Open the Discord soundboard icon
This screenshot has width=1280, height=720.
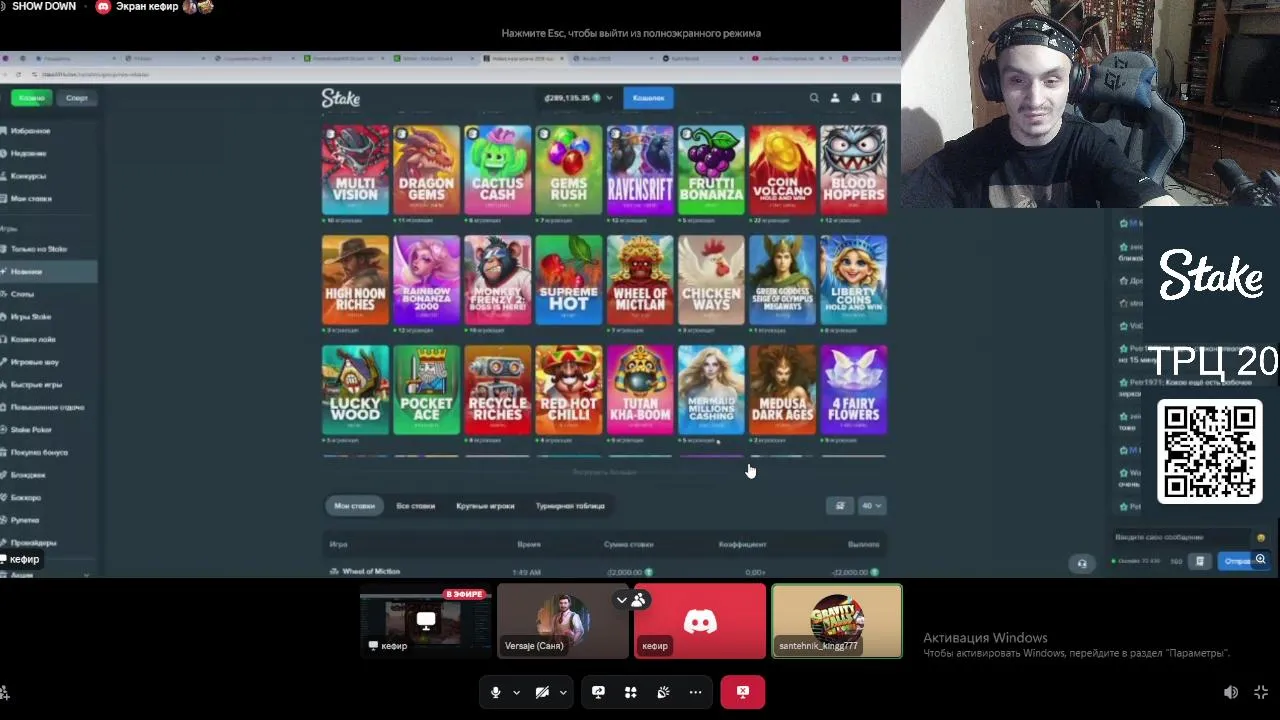point(663,692)
